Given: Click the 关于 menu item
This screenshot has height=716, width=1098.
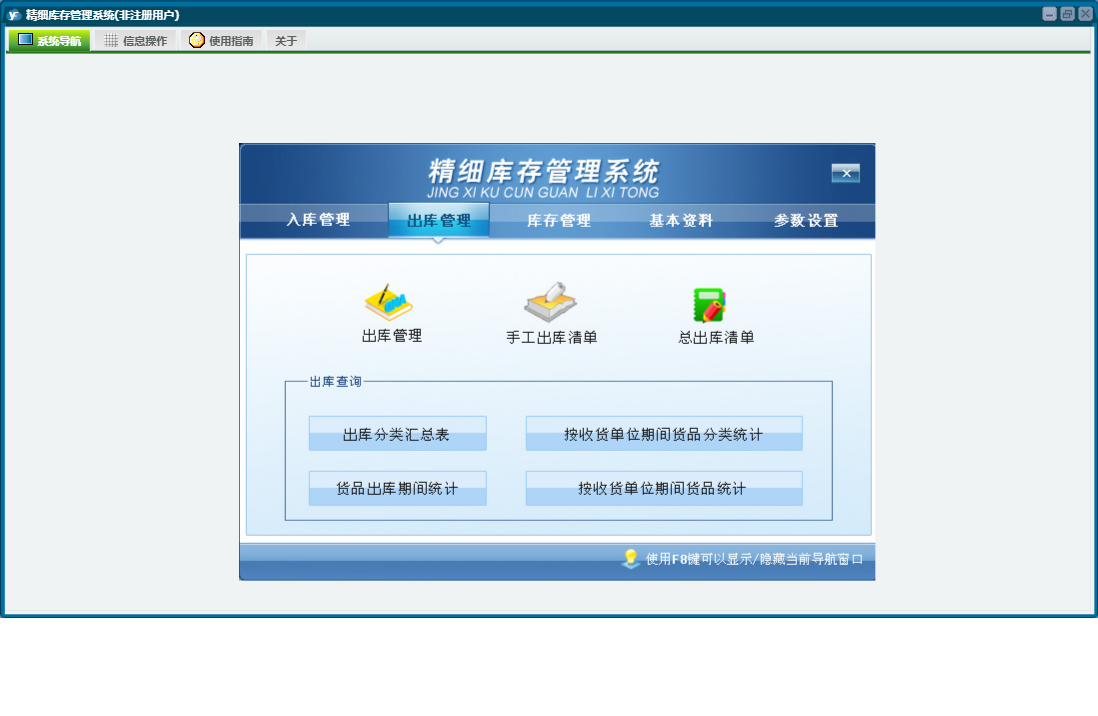Looking at the screenshot, I should click(286, 41).
